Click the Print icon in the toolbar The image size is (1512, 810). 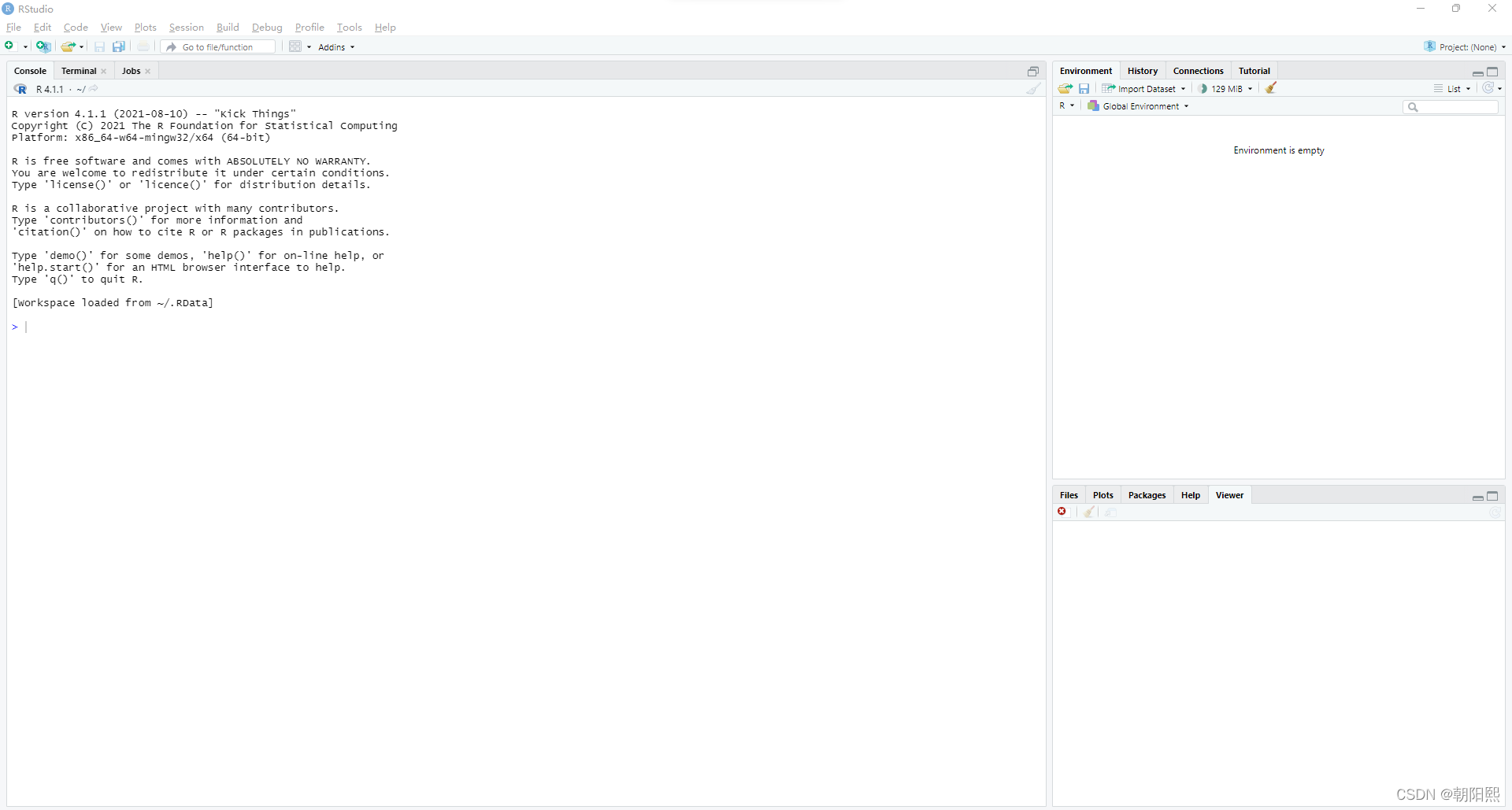coord(143,46)
